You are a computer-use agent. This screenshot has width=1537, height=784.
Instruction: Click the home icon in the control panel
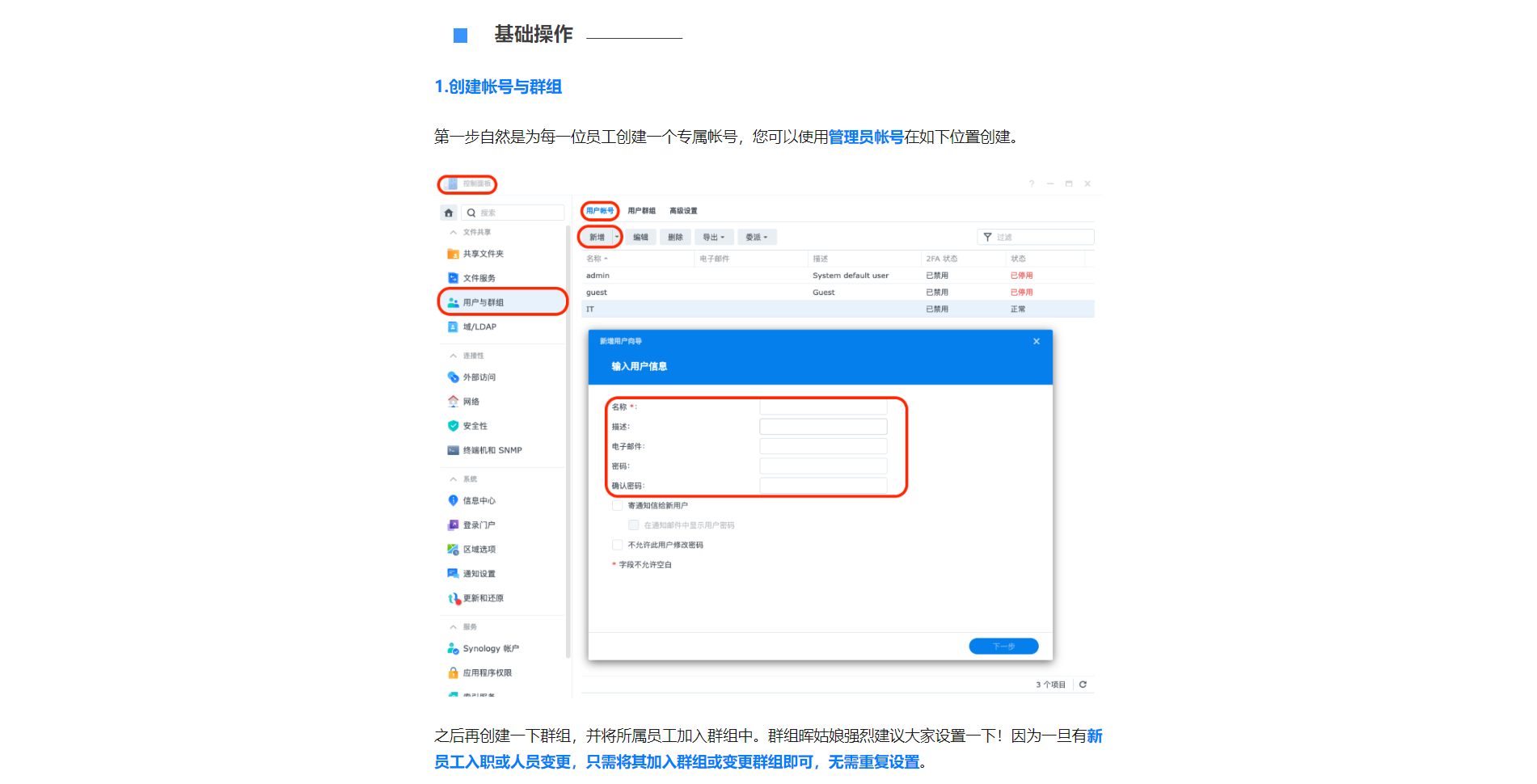click(449, 213)
